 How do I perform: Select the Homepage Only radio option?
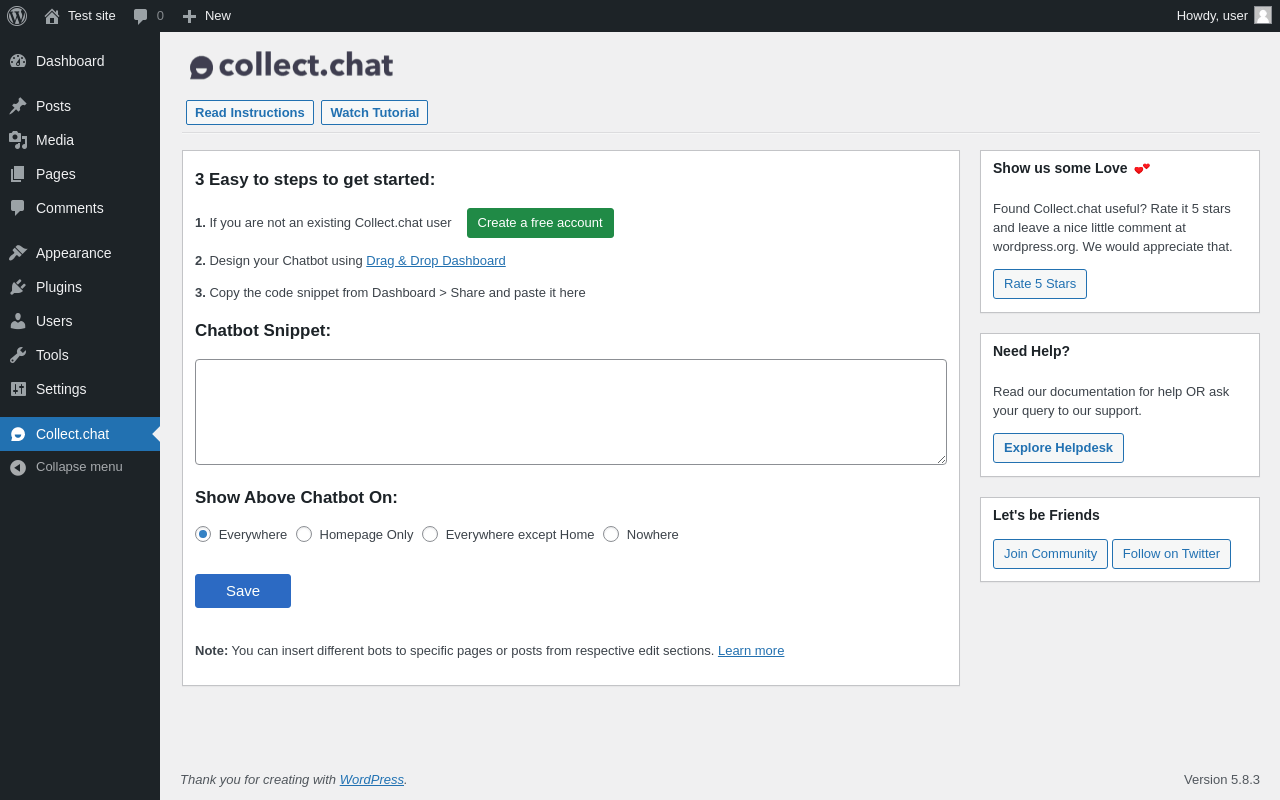pos(304,534)
